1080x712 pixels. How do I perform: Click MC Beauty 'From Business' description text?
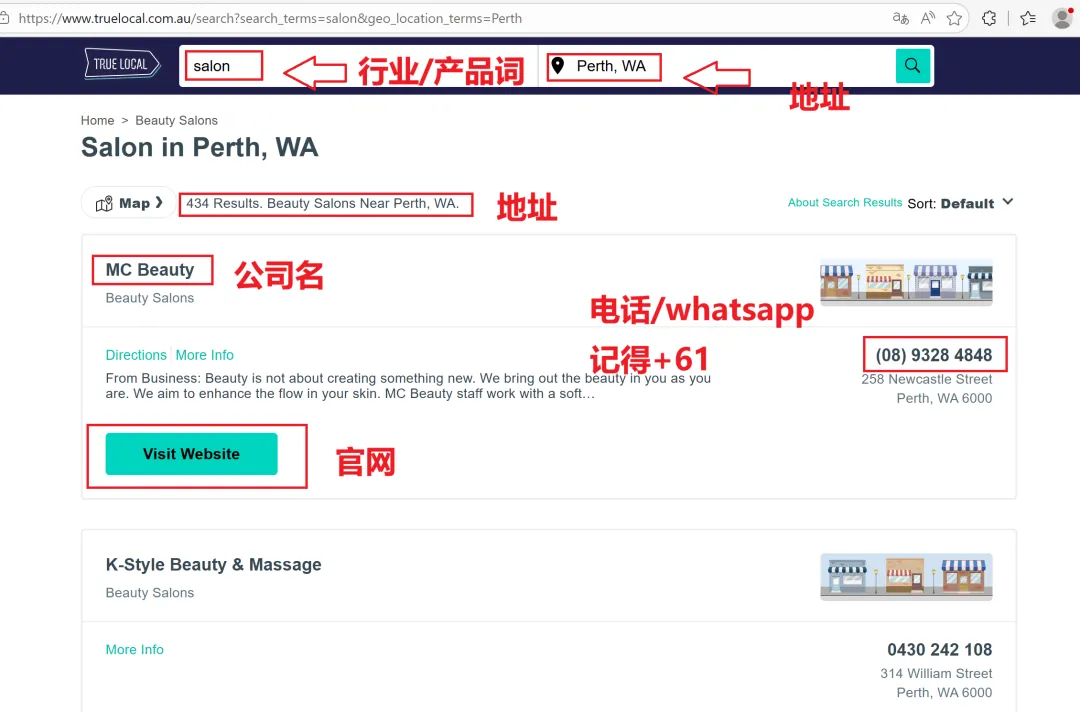pos(408,386)
